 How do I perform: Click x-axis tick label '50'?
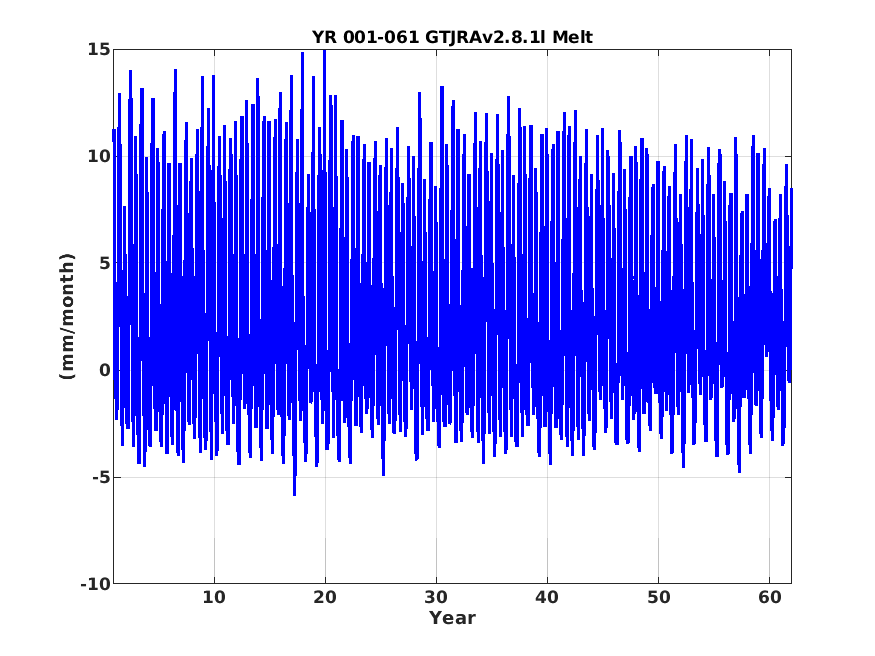click(658, 597)
